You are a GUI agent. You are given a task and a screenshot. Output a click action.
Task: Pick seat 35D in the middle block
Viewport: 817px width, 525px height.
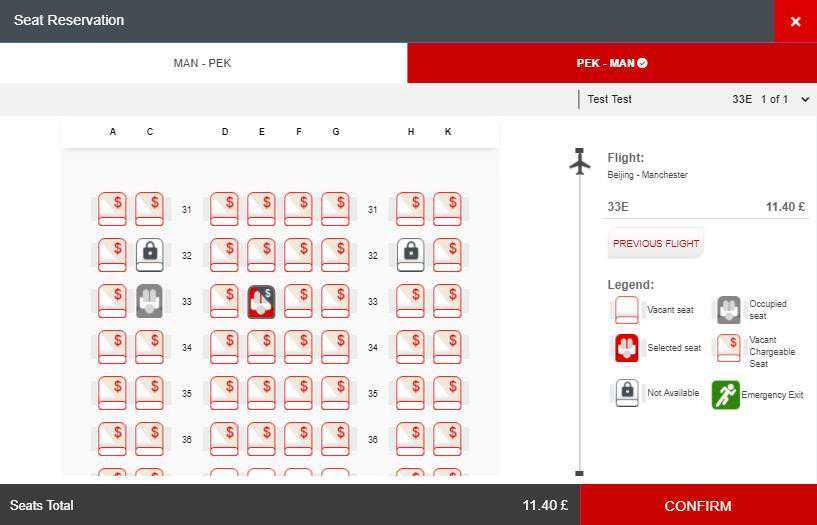point(224,393)
